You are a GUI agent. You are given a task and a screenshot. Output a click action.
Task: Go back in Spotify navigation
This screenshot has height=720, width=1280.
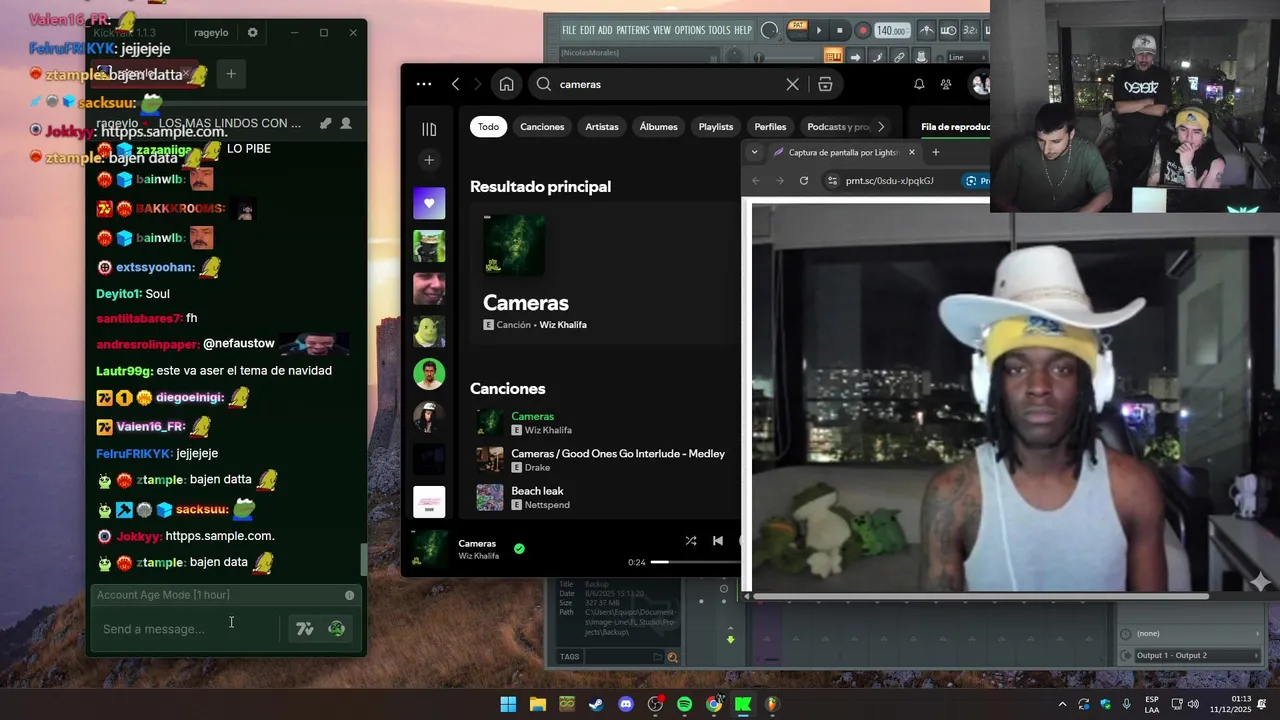tap(456, 84)
